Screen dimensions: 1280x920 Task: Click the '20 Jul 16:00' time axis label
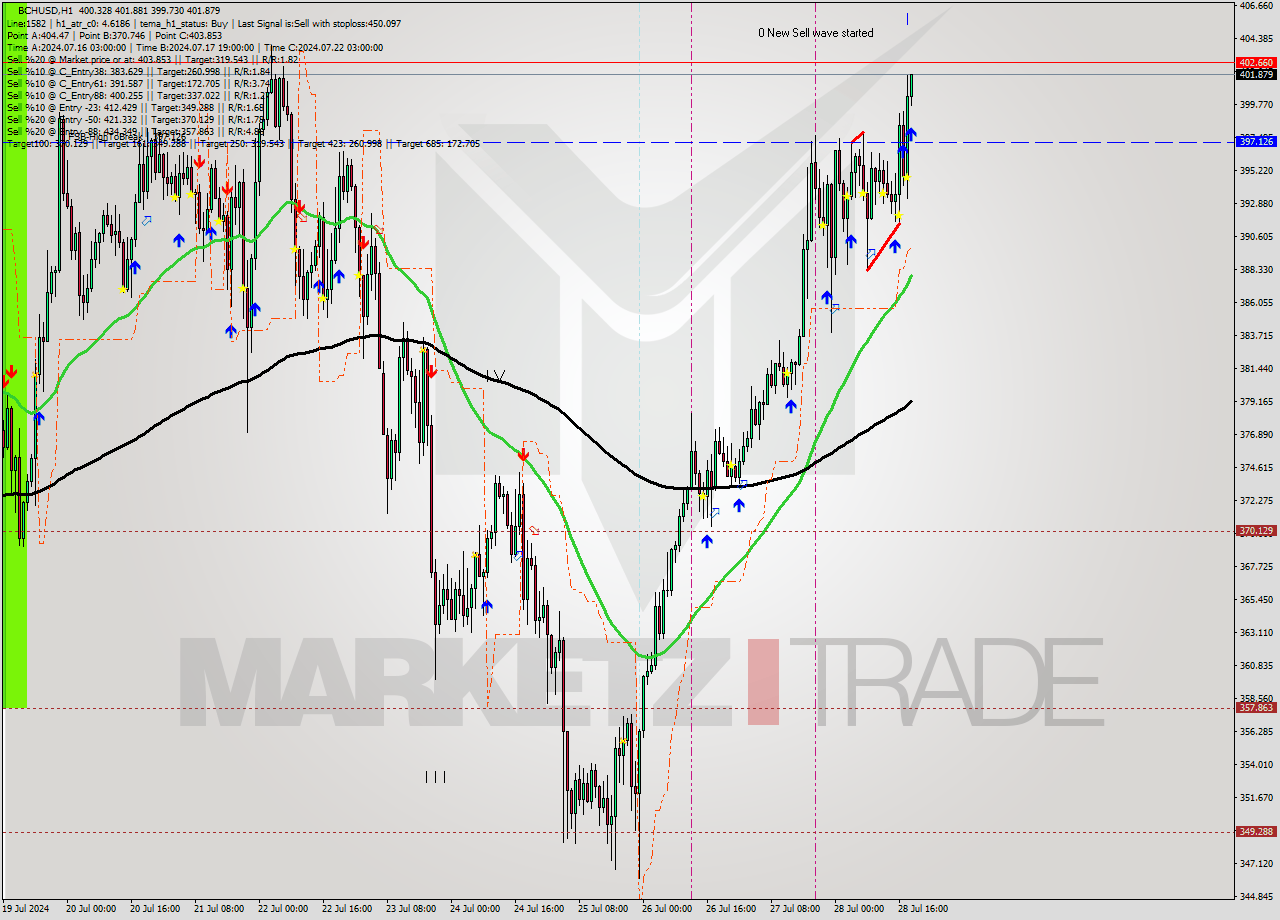(x=155, y=909)
